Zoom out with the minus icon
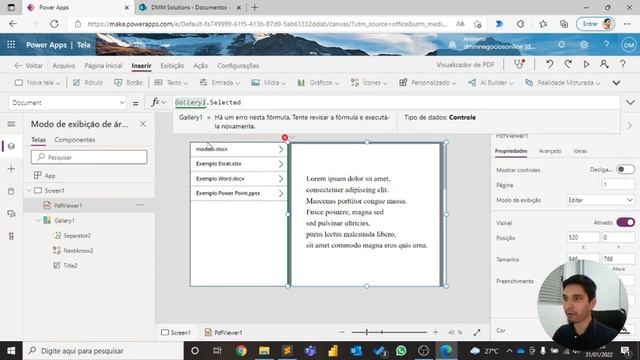Image resolution: width=640 pixels, height=360 pixels. [x=342, y=332]
